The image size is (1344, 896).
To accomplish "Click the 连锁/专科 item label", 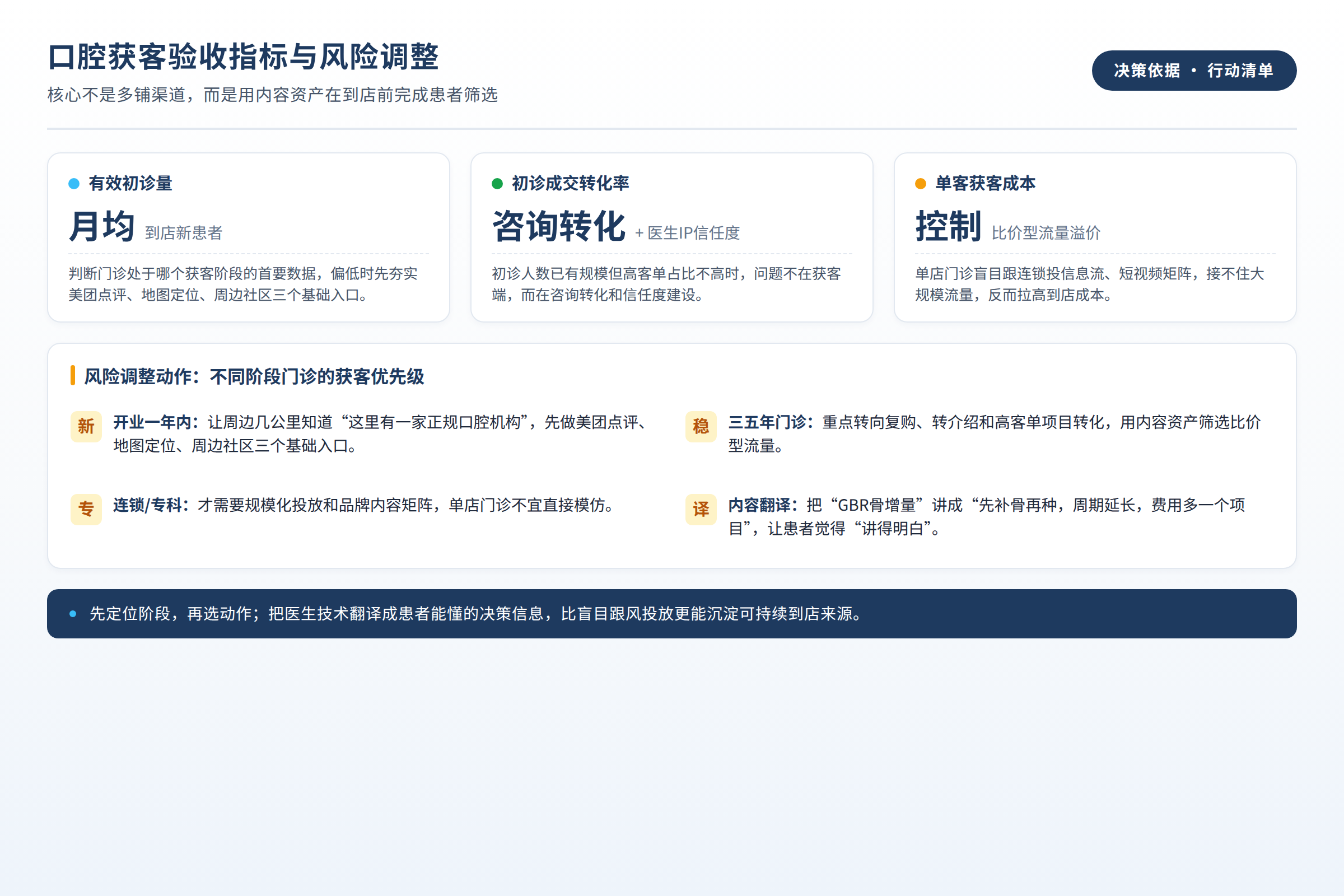I will click(151, 505).
